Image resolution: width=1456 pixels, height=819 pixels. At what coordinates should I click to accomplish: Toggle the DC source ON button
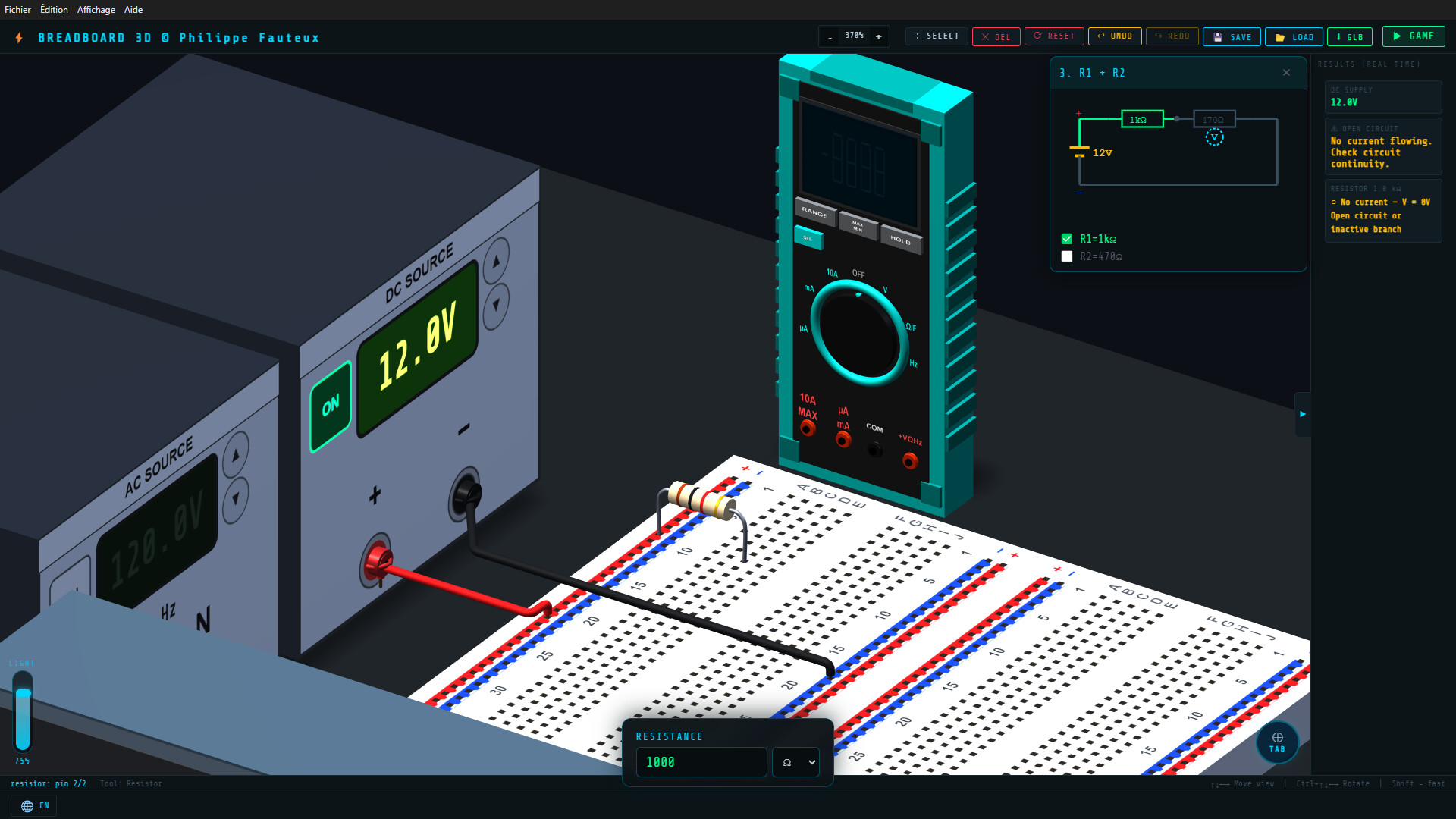[331, 406]
